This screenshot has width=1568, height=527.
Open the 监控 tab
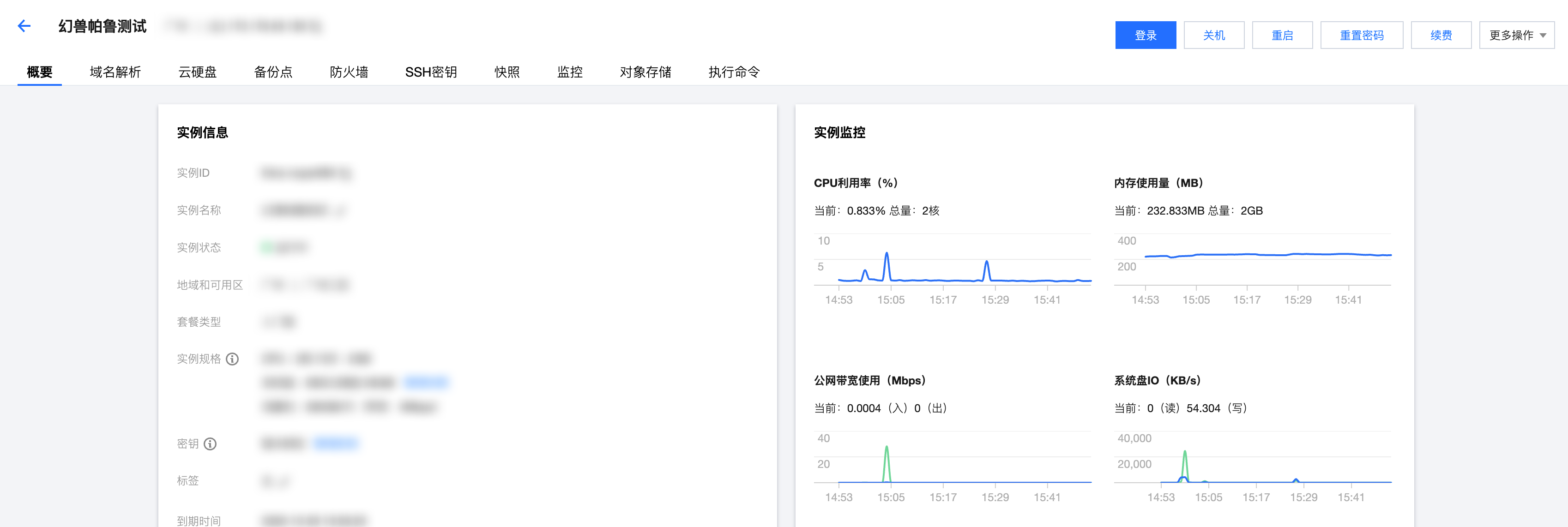pyautogui.click(x=570, y=72)
